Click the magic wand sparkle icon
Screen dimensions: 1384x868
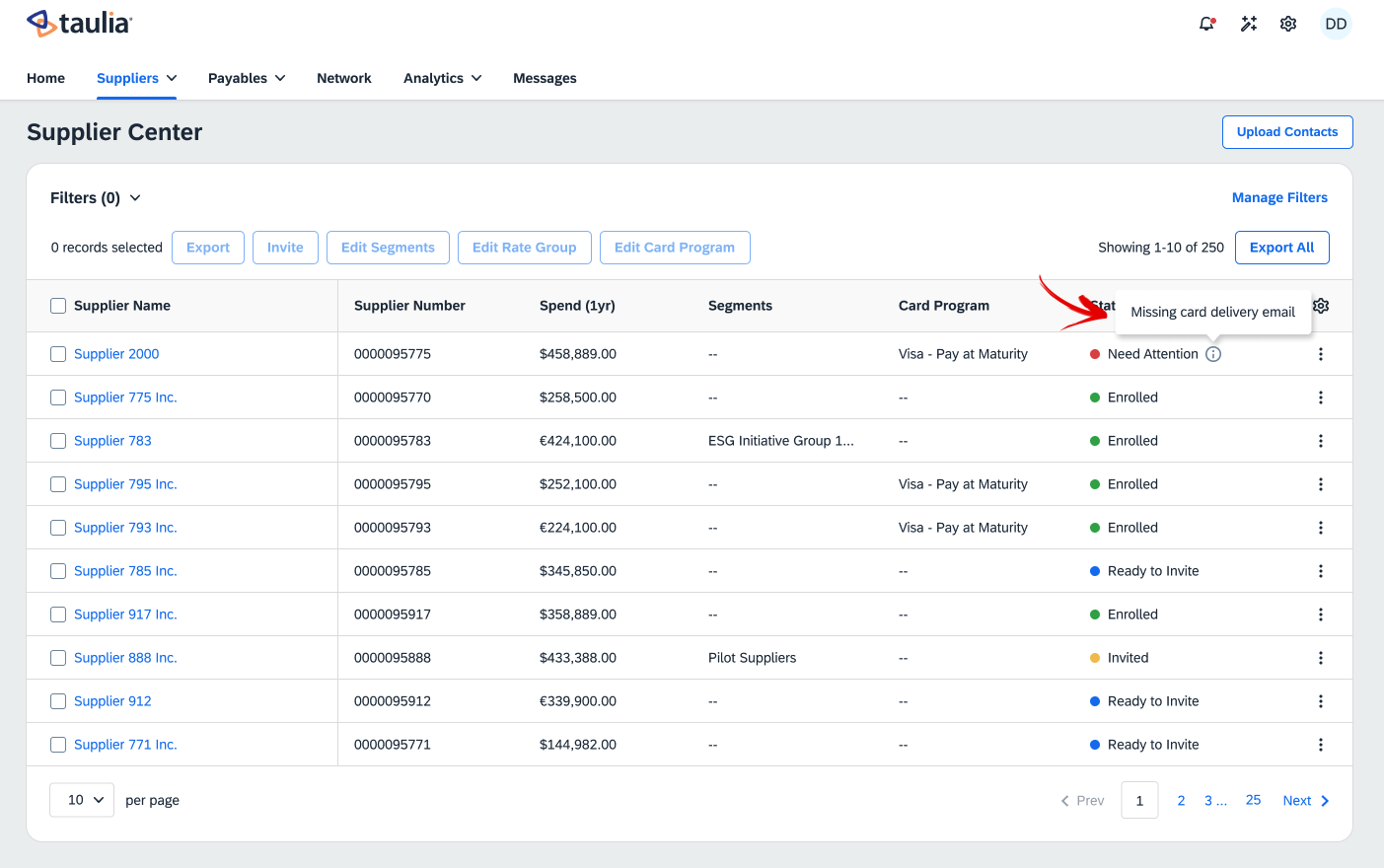(1249, 24)
